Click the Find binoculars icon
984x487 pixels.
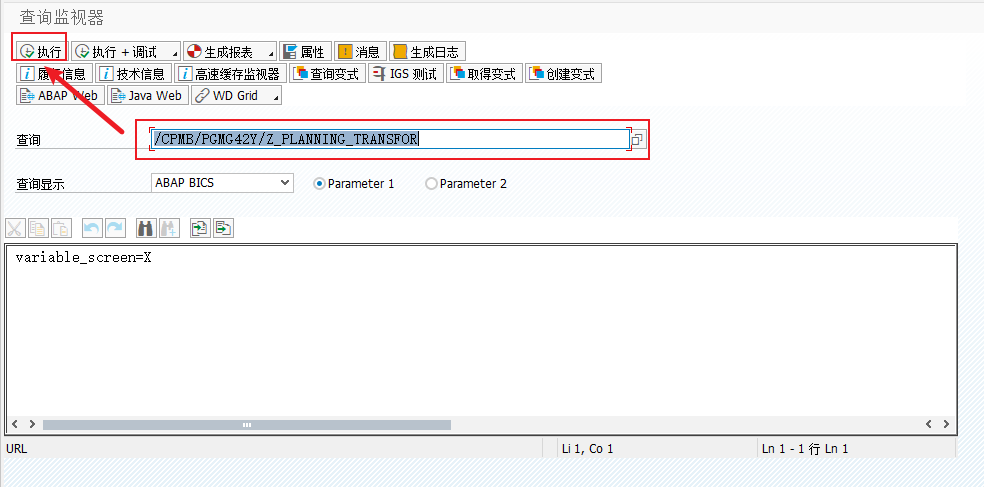146,228
